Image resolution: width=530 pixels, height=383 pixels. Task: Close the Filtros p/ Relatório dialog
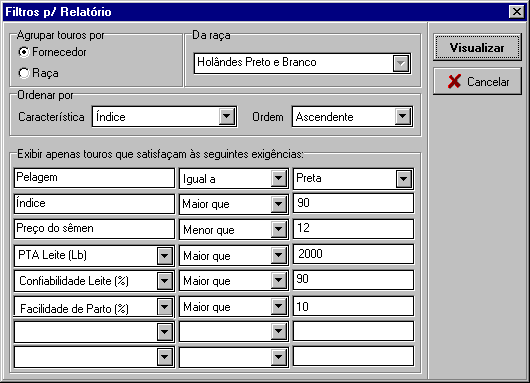pyautogui.click(x=516, y=12)
